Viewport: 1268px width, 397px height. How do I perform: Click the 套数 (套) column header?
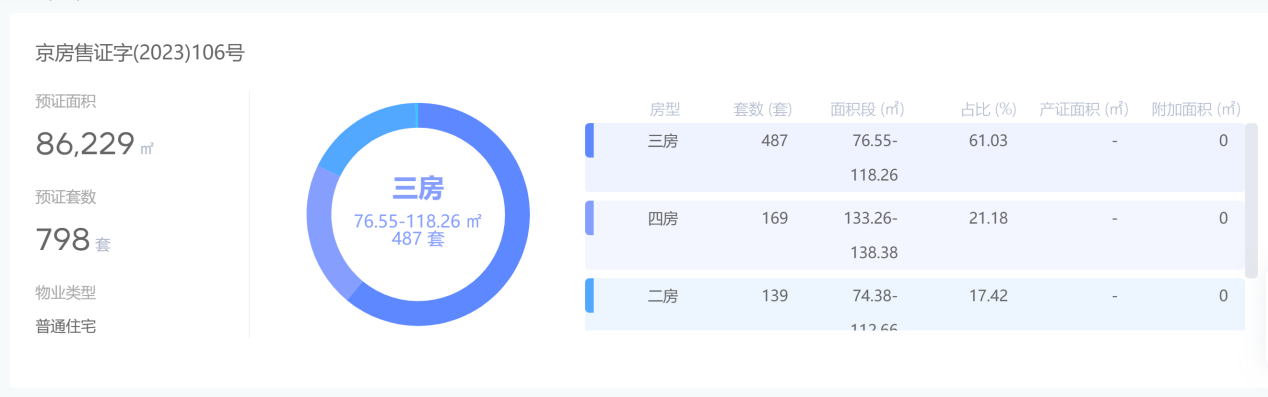coord(763,109)
